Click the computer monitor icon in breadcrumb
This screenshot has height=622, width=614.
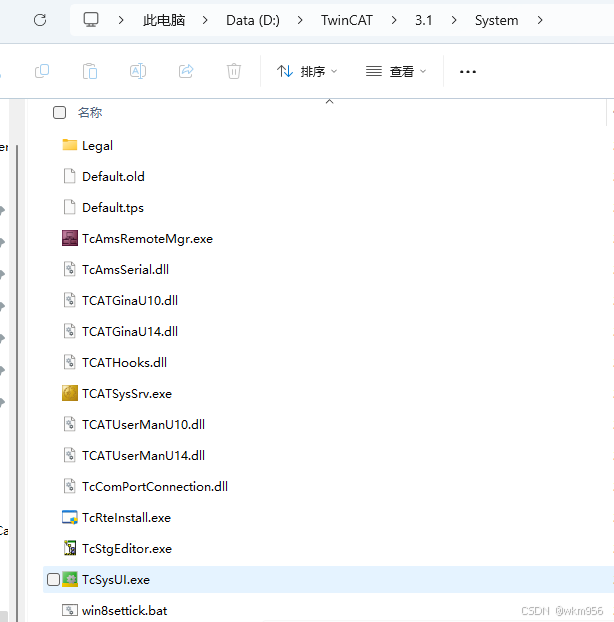click(91, 19)
